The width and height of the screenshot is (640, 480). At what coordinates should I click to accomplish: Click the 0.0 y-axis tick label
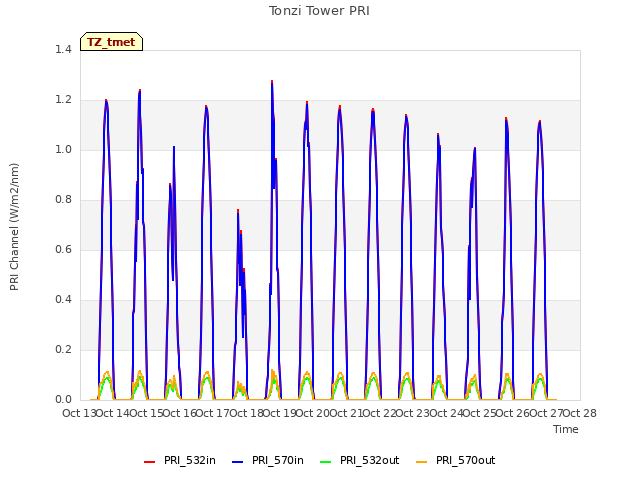click(x=63, y=400)
